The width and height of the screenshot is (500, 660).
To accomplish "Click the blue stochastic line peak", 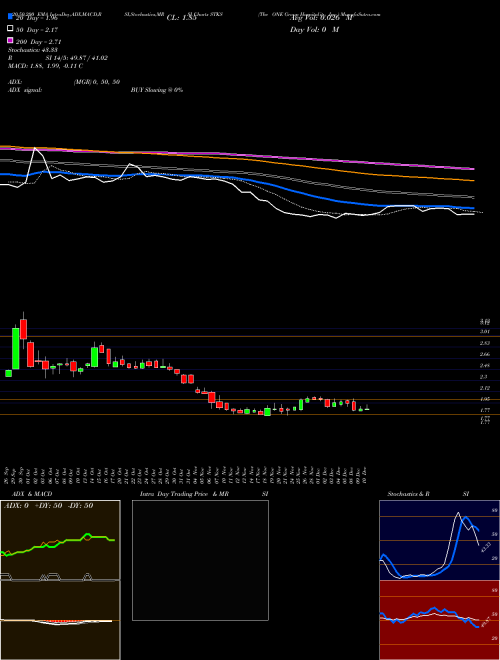I will [466, 519].
